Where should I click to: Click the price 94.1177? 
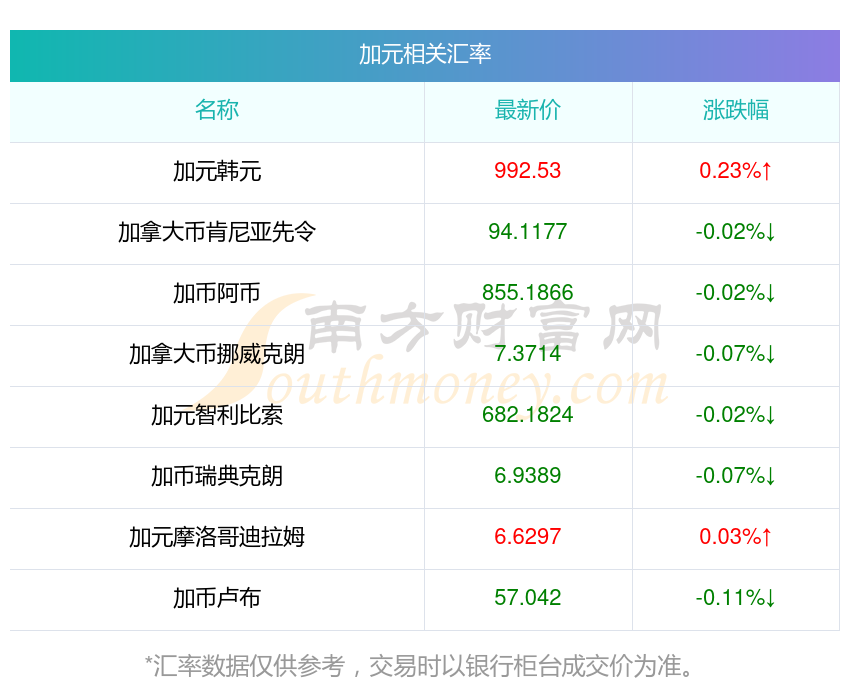[527, 232]
